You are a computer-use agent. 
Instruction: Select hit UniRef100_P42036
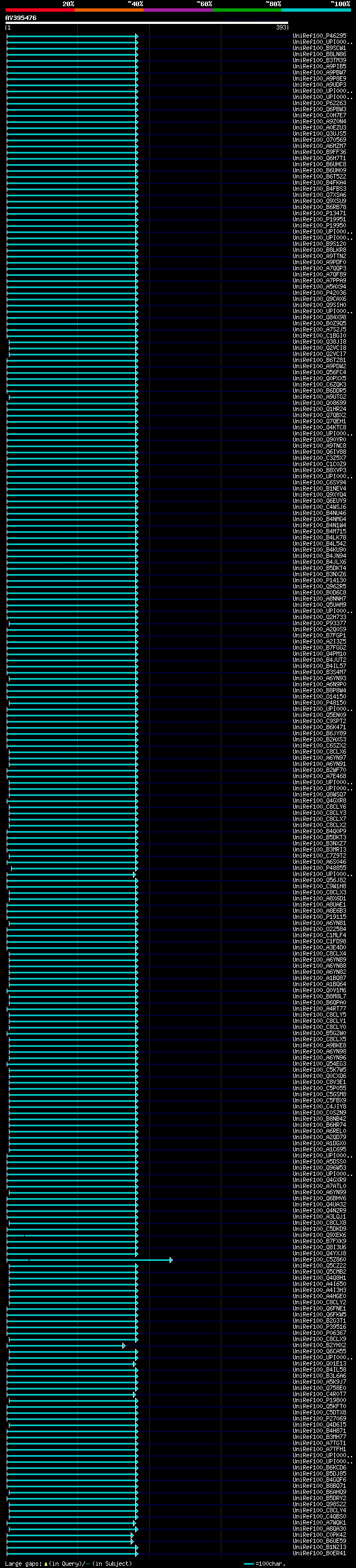[x=319, y=293]
